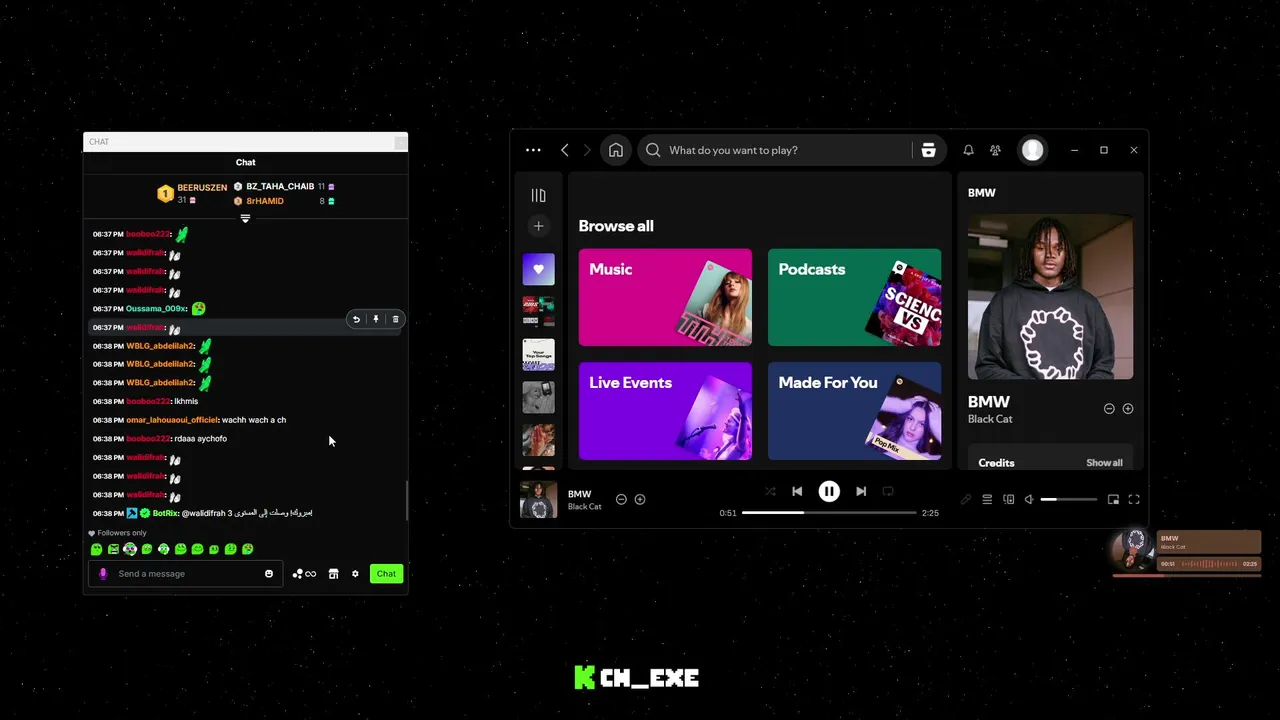Screen dimensions: 1280x720
Task: Open Spotify Home via house icon
Action: coord(616,150)
